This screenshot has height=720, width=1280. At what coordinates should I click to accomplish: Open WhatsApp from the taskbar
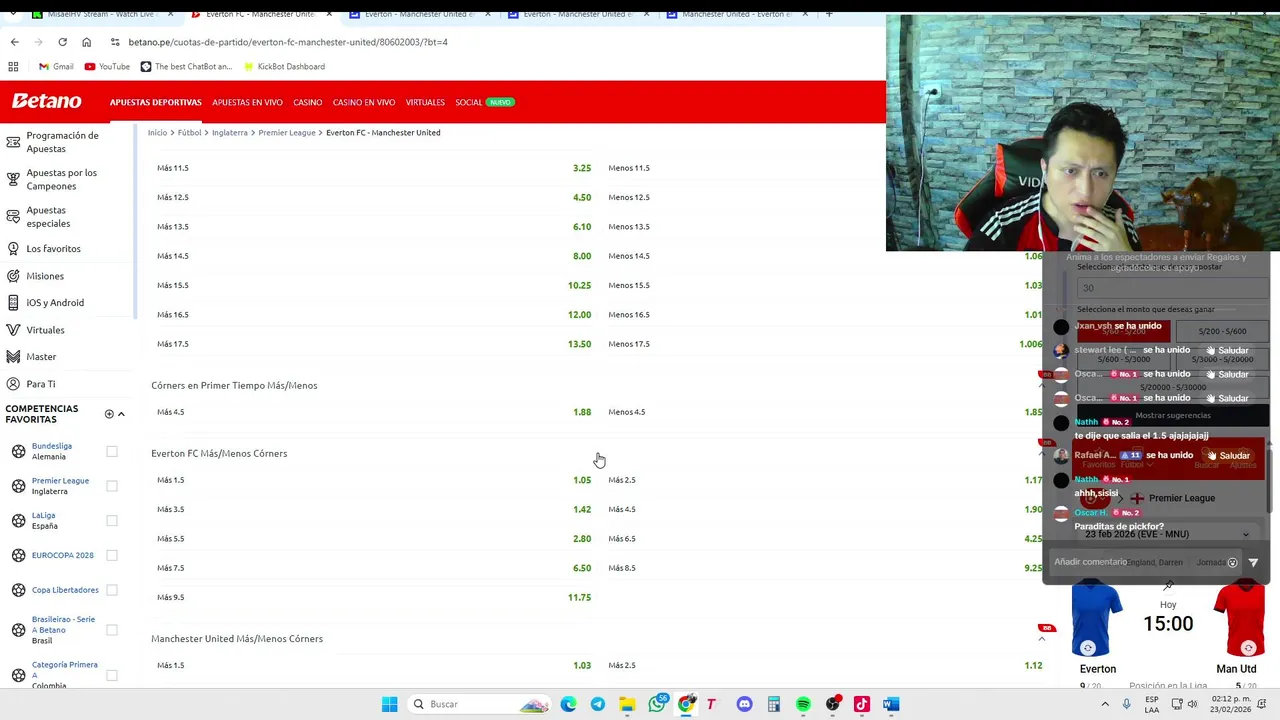[x=657, y=704]
